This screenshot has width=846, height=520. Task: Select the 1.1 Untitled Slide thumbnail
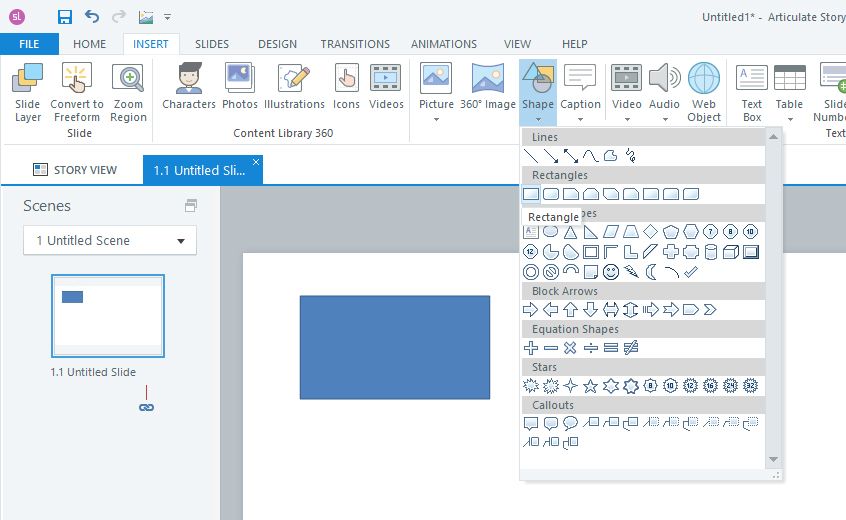pyautogui.click(x=108, y=316)
